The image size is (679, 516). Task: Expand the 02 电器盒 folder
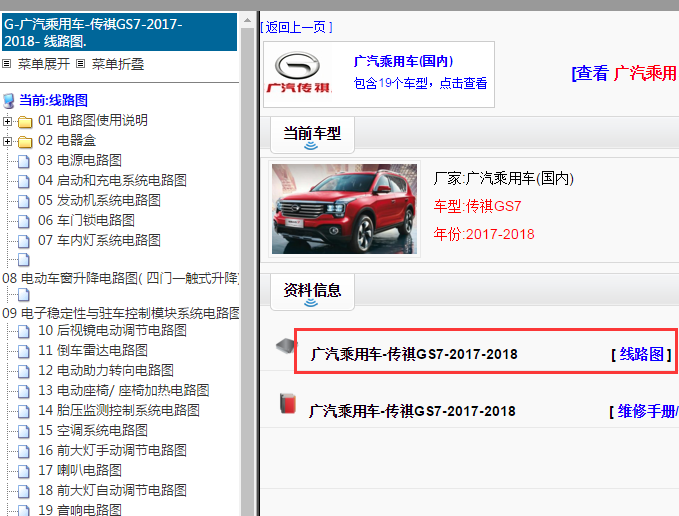(x=7, y=141)
